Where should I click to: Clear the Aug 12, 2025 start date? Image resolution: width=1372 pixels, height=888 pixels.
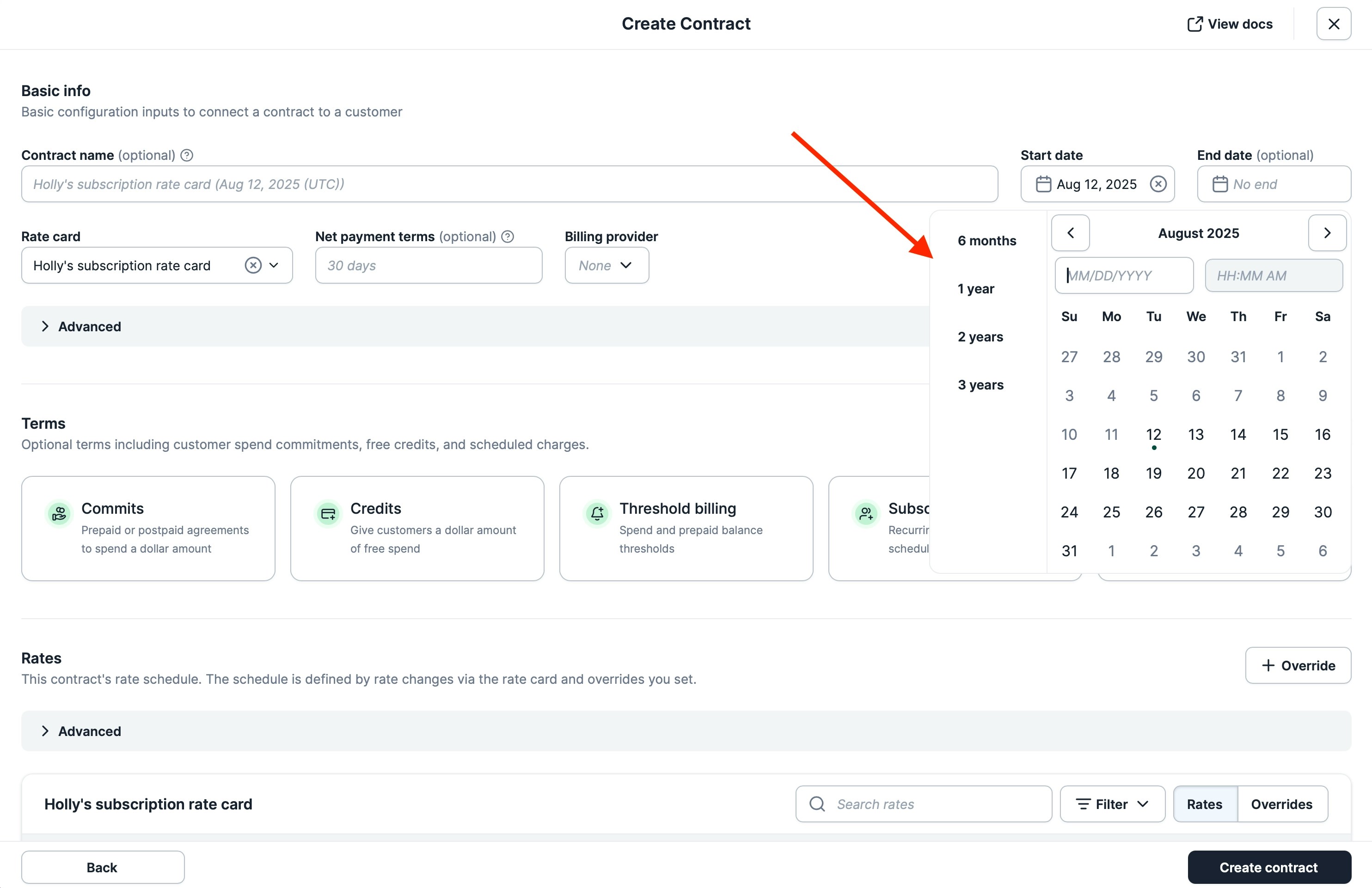point(1158,184)
